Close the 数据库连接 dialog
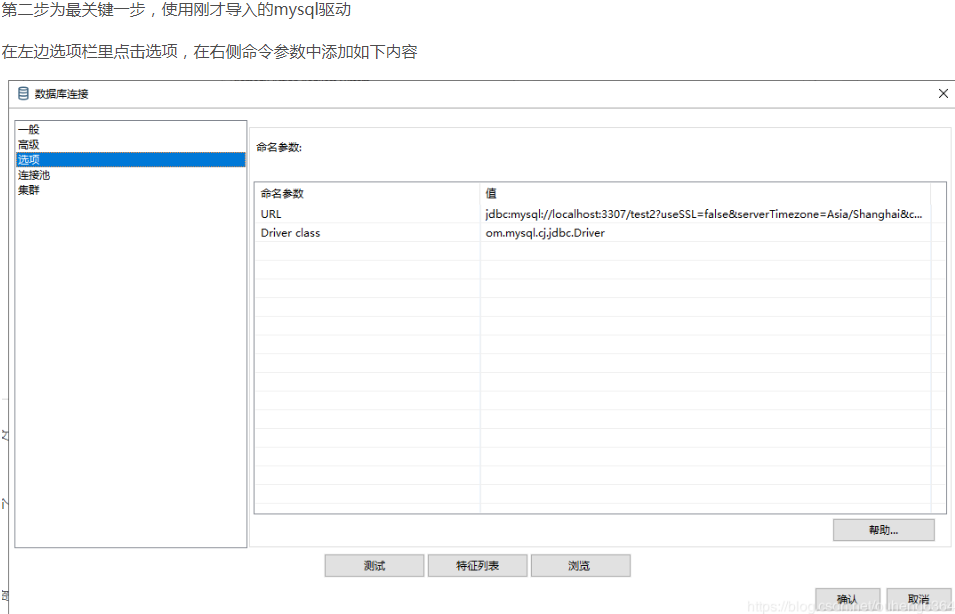This screenshot has width=955, height=614. pyautogui.click(x=943, y=93)
